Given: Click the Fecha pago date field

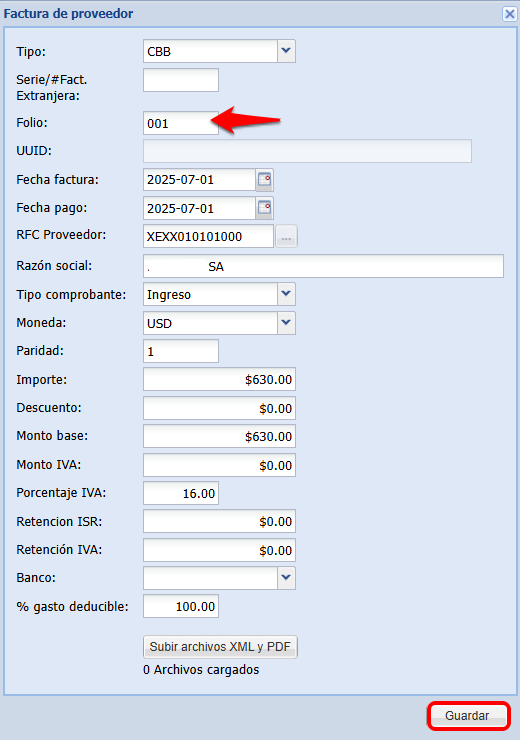Looking at the screenshot, I should coord(200,208).
